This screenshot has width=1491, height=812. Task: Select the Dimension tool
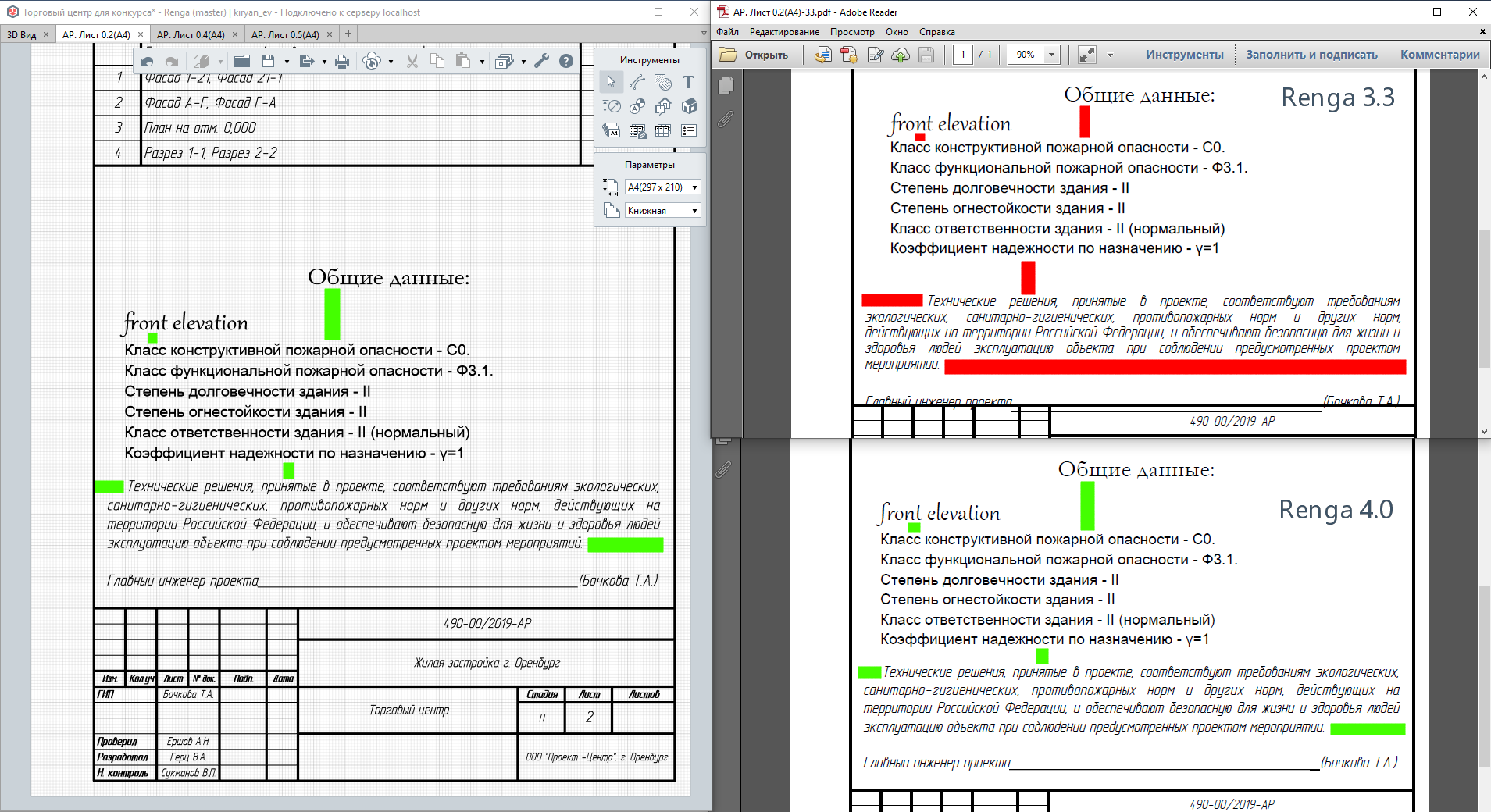point(612,106)
